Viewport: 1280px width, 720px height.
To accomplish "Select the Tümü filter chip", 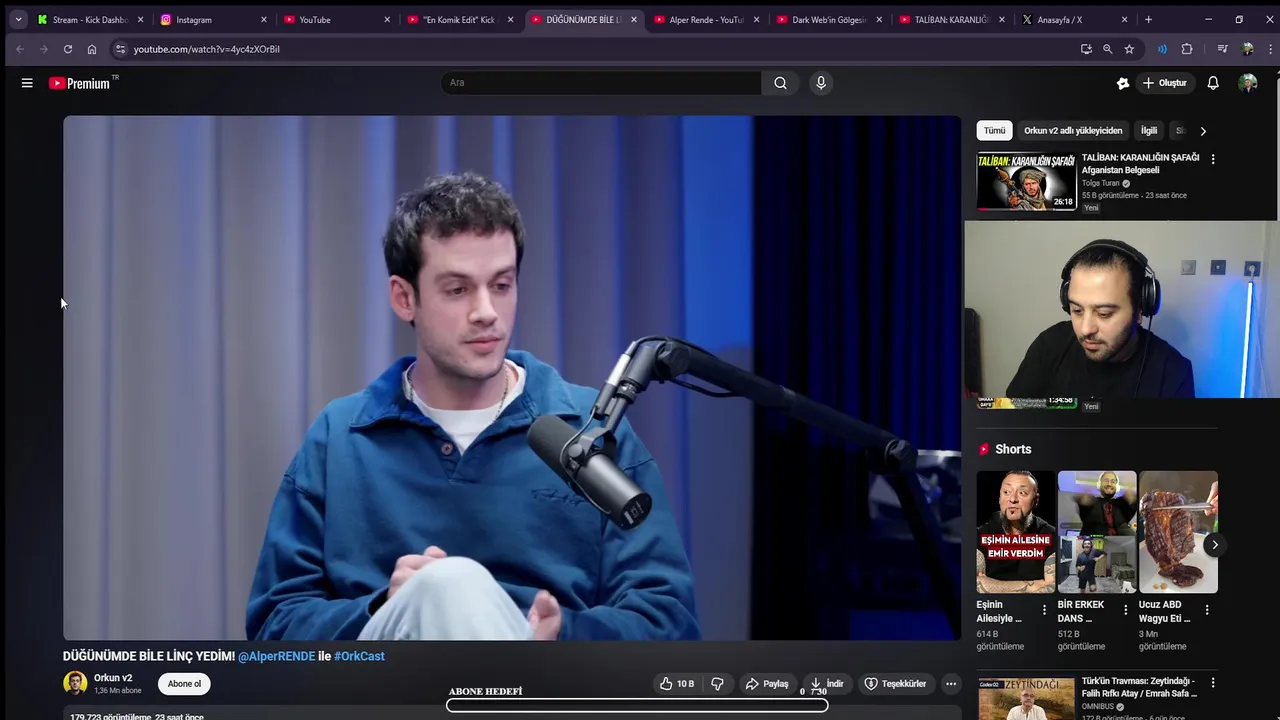I will (994, 130).
